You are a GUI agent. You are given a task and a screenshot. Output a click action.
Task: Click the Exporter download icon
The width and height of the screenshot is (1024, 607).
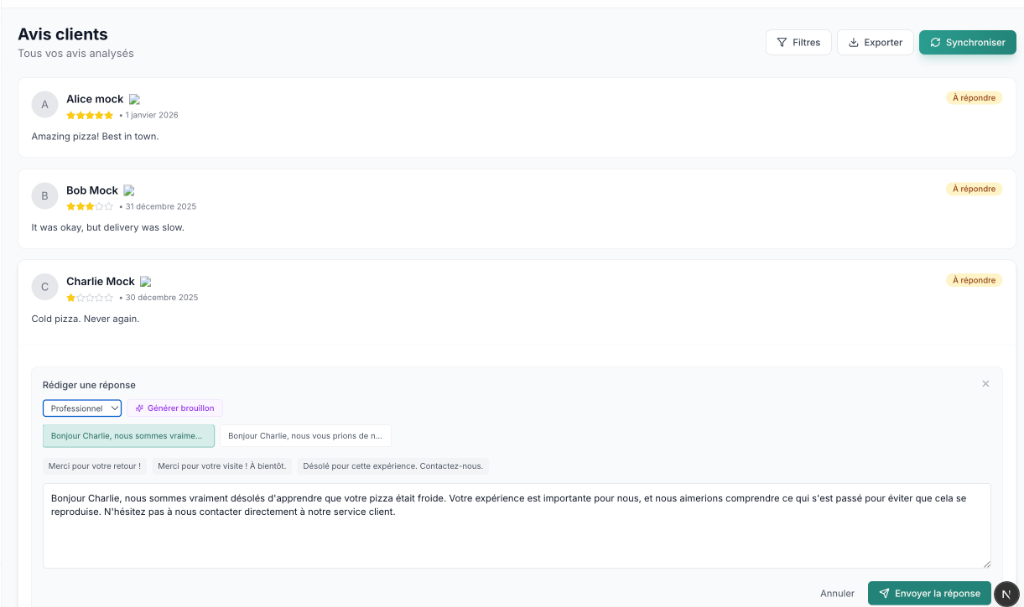tap(853, 43)
